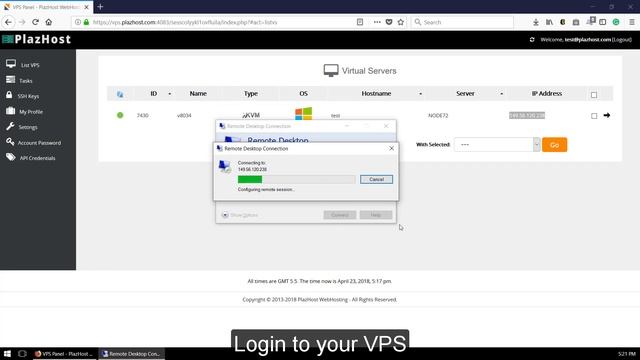Cancel the Remote Desktop connection
The width and height of the screenshot is (640, 360).
click(x=376, y=179)
